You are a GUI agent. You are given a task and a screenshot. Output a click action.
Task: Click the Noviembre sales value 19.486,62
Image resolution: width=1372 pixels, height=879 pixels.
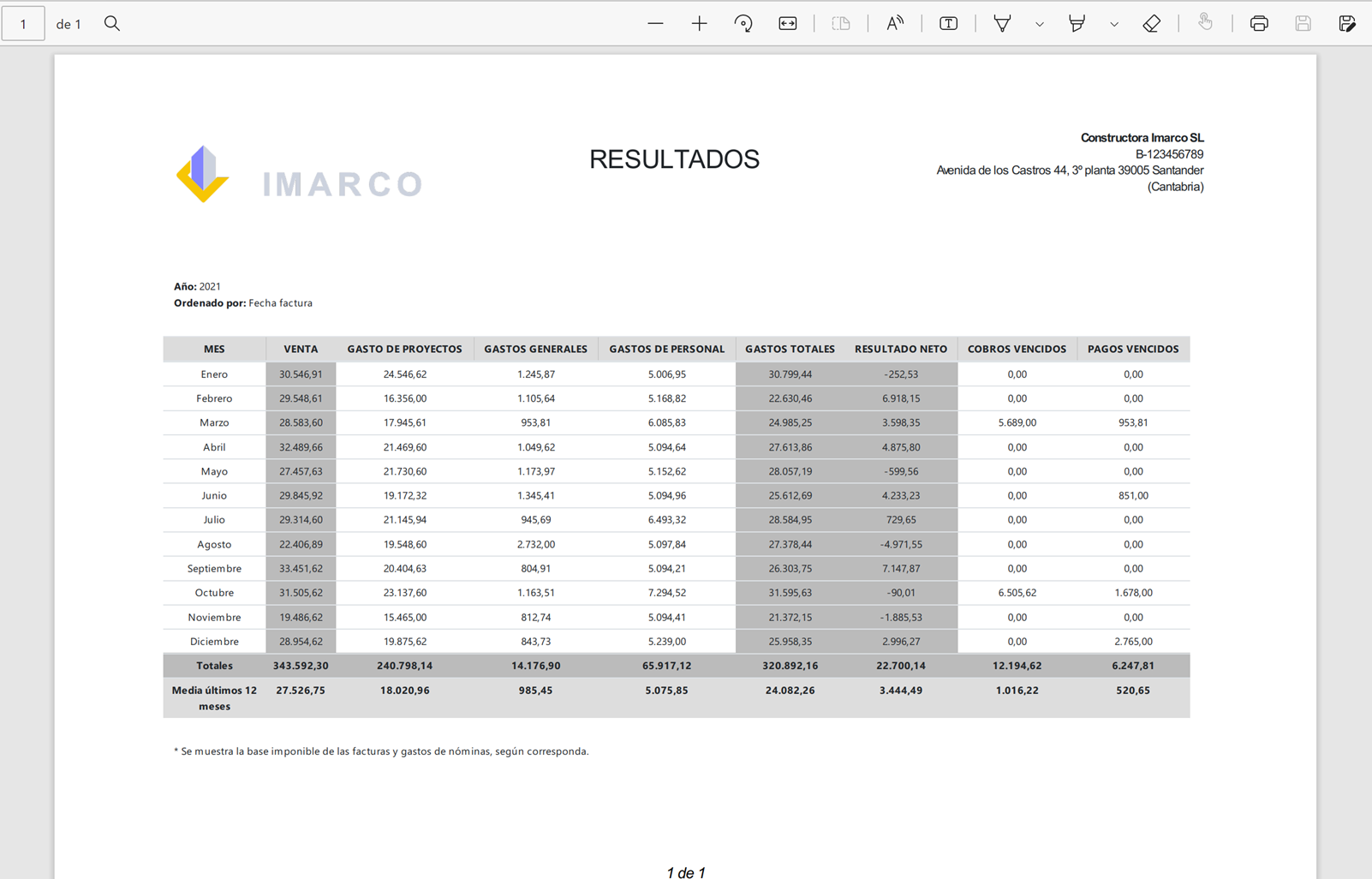(x=301, y=617)
